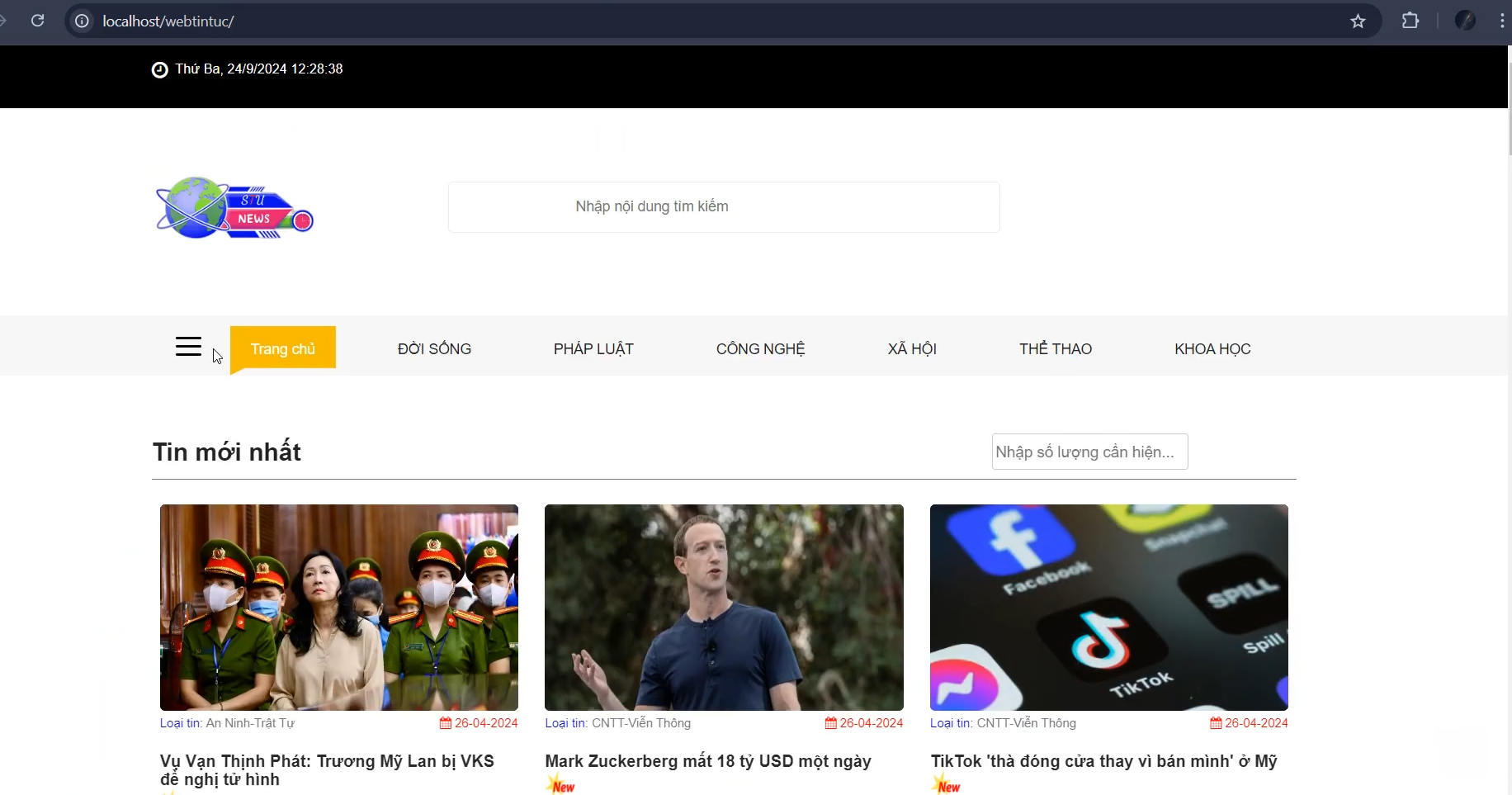This screenshot has width=1512, height=795.
Task: Click New badge under Mark Zuckerberg headline
Action: 561,784
